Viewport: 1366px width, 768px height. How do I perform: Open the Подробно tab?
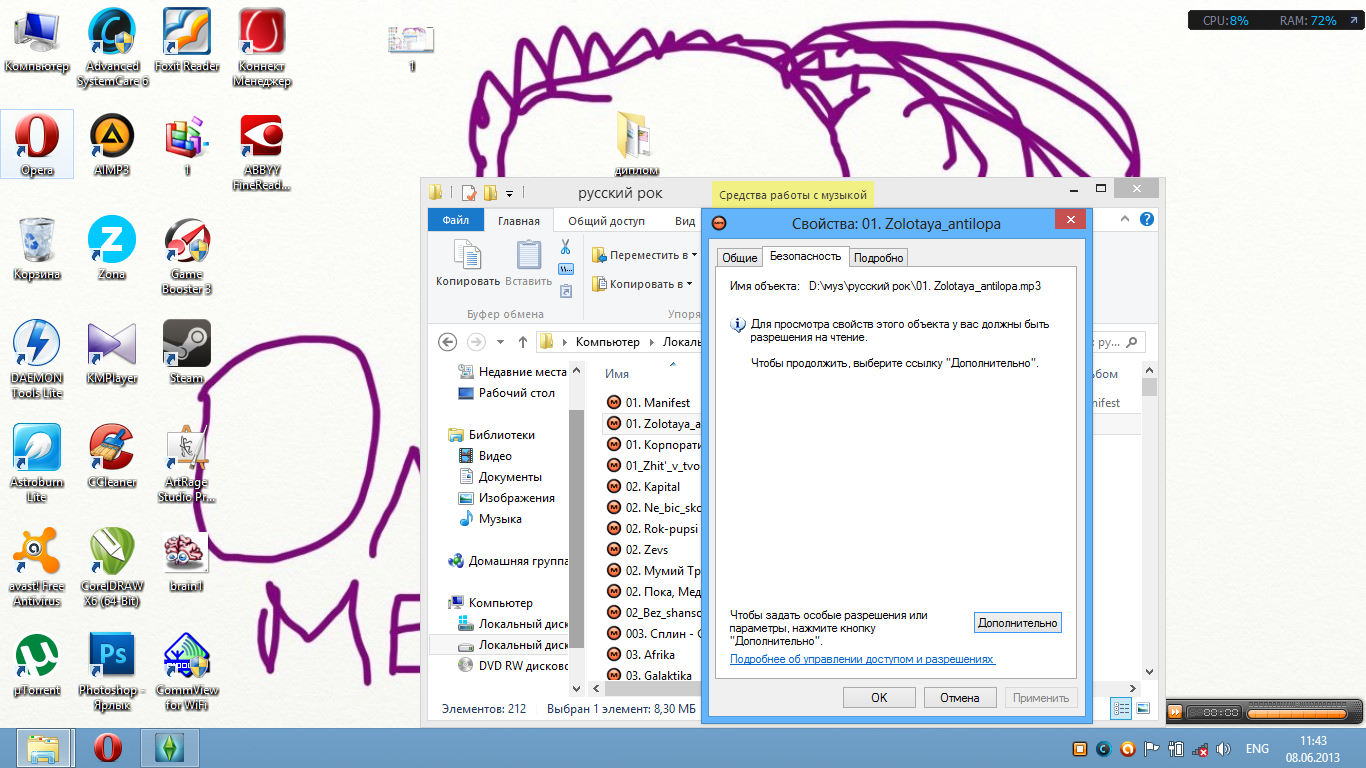click(x=879, y=258)
